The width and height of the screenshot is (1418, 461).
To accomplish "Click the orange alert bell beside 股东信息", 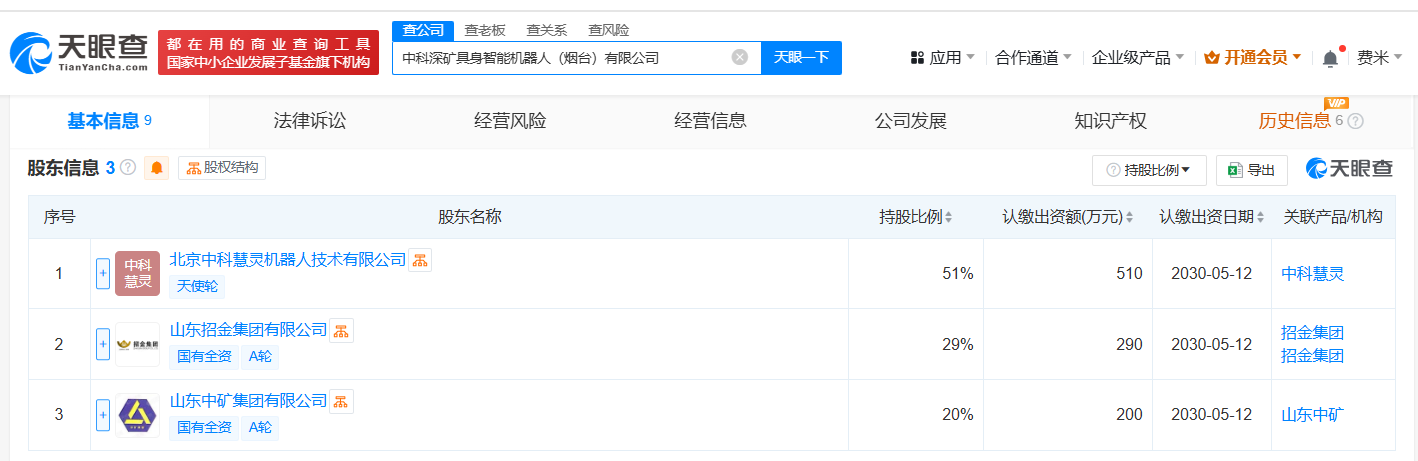I will click(157, 168).
